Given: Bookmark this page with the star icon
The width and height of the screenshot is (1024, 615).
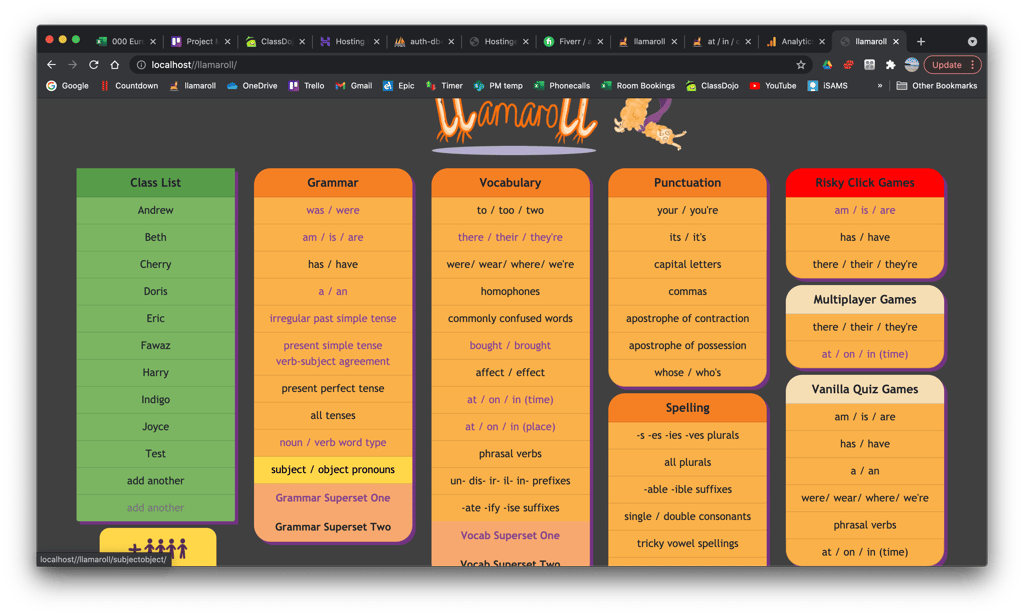Looking at the screenshot, I should 801,65.
